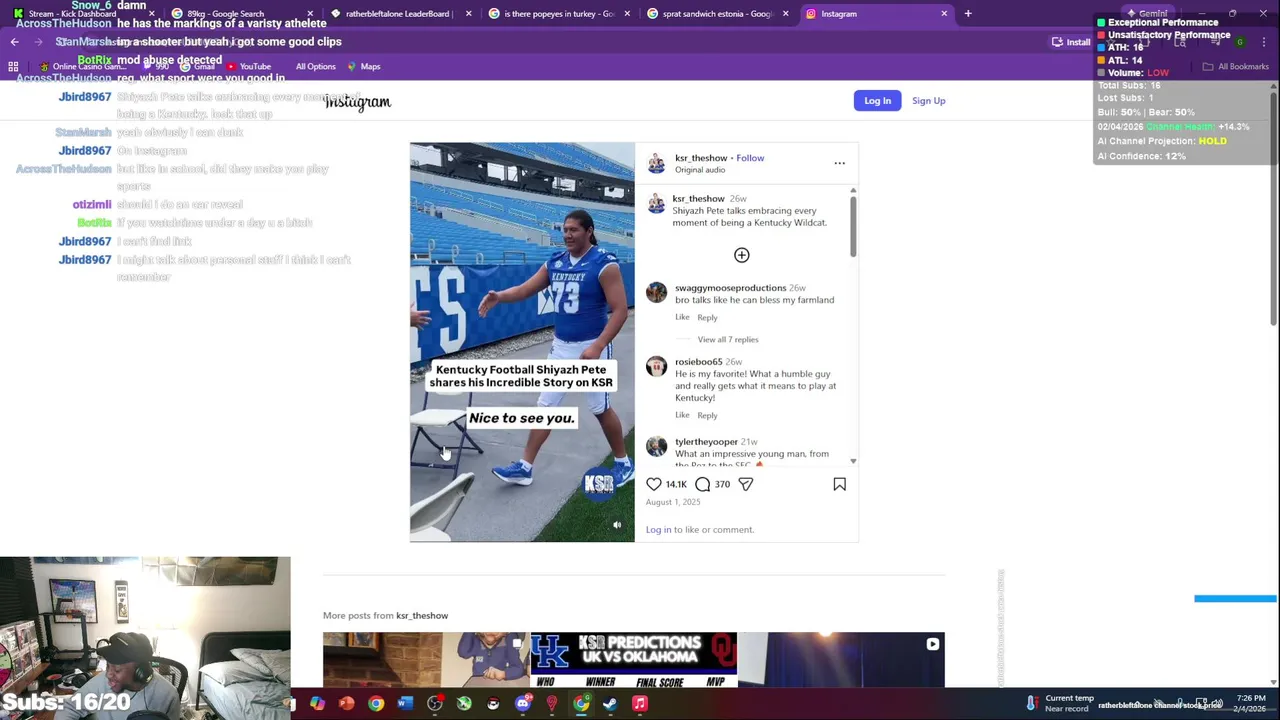Close the Instagram browser tab
This screenshot has width=1280, height=720.
pos(944,14)
